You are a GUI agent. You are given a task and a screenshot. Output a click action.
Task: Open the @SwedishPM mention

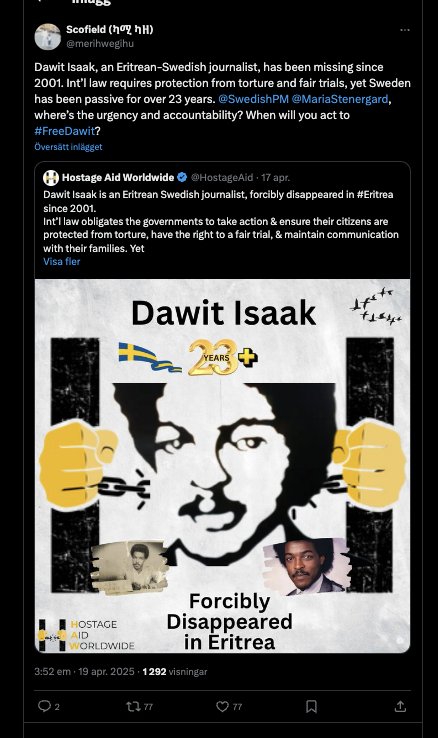253,99
